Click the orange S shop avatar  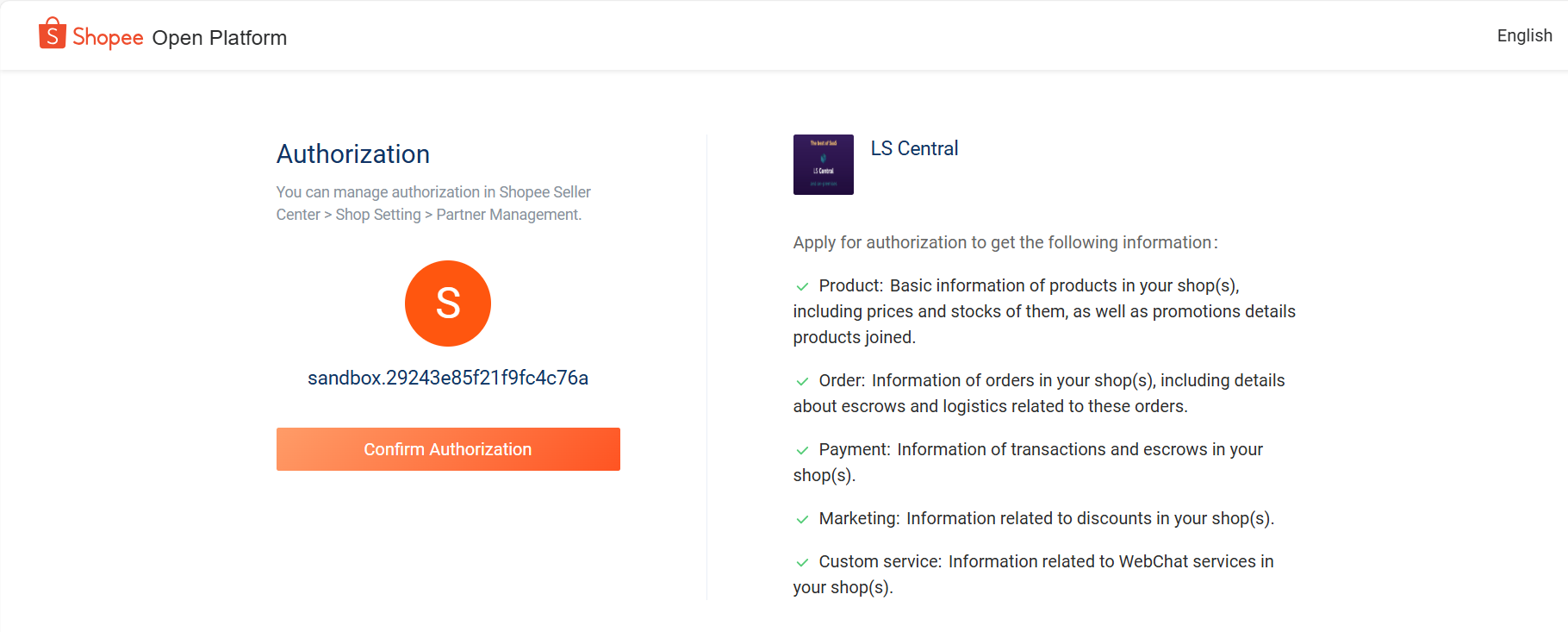[448, 303]
